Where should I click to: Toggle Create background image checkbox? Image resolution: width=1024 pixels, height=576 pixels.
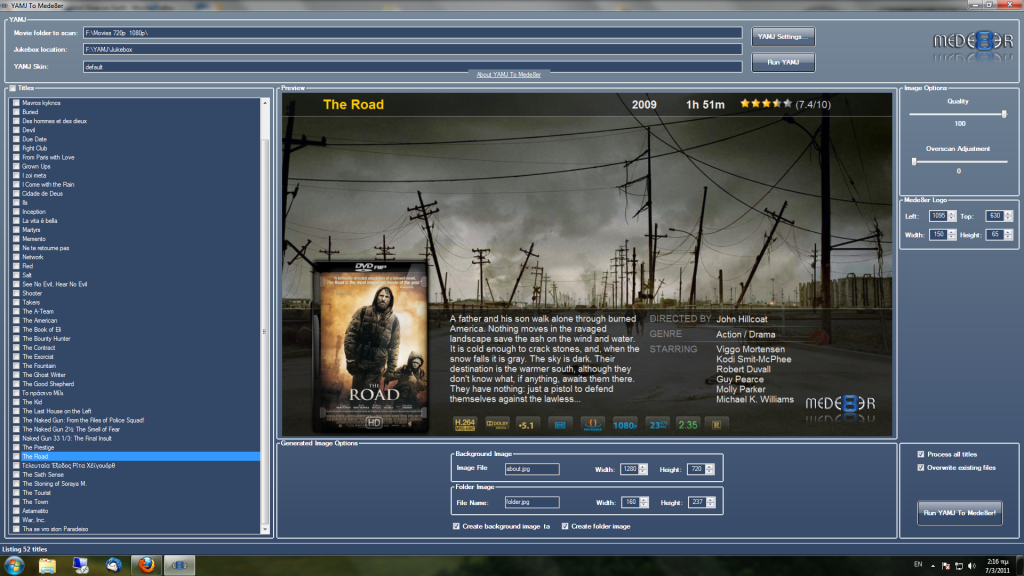pyautogui.click(x=456, y=526)
